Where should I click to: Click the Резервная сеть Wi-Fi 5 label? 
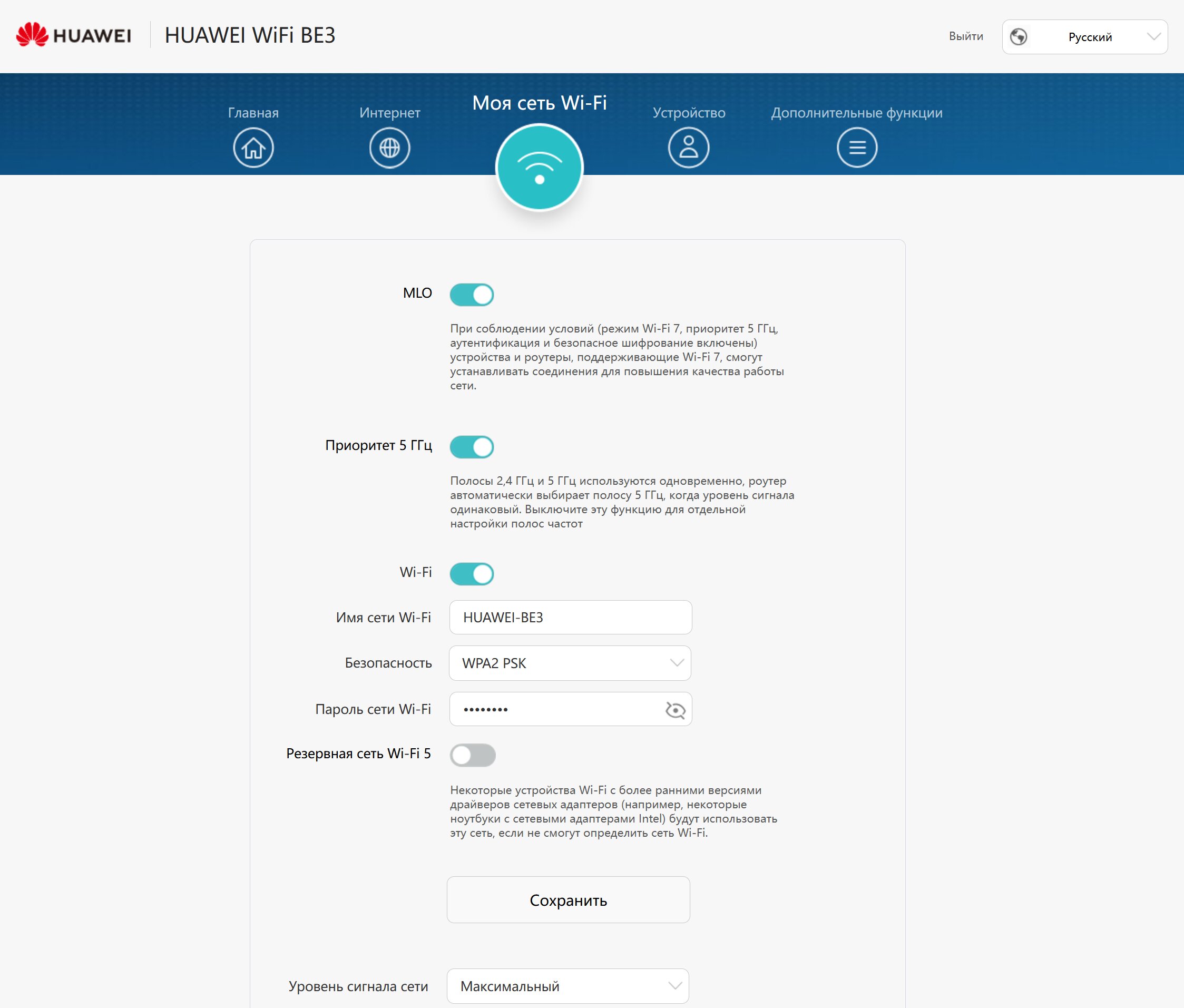pos(359,753)
